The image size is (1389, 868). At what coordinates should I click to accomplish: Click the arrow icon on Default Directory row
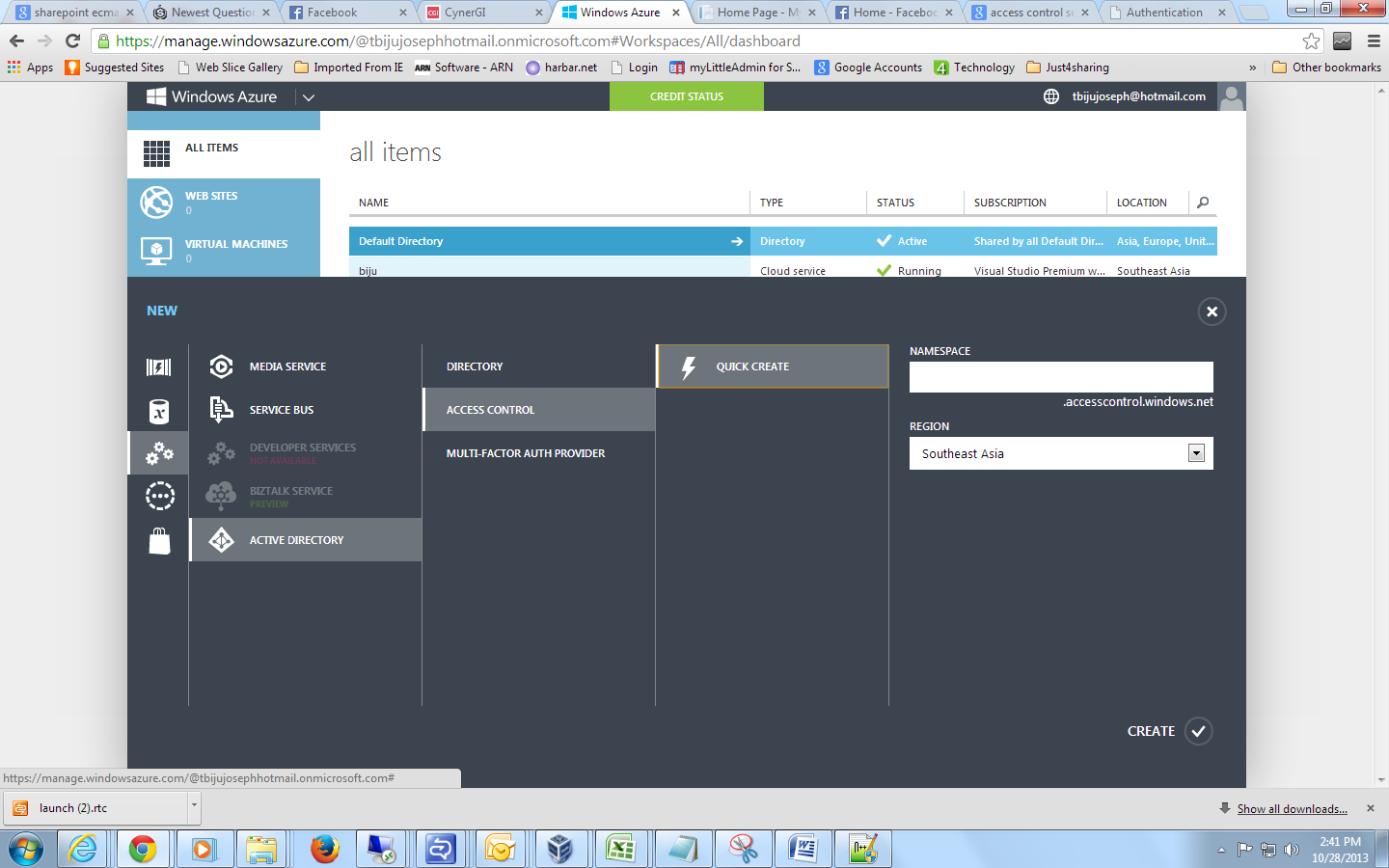coord(737,241)
